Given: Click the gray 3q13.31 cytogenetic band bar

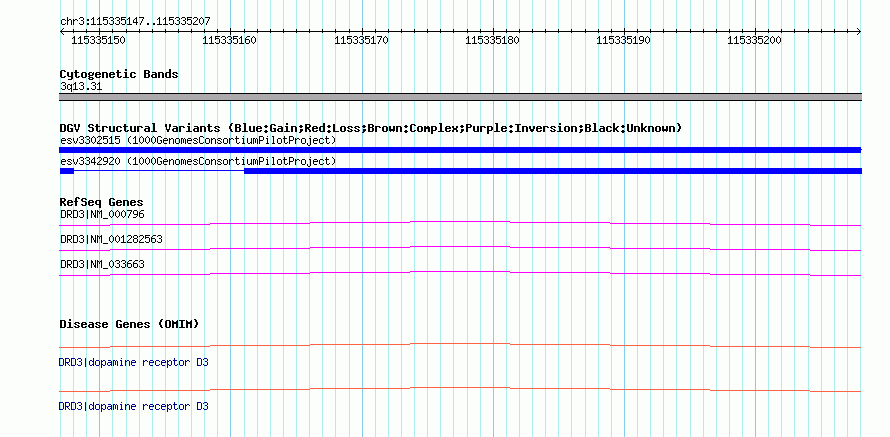Looking at the screenshot, I should 460,97.
